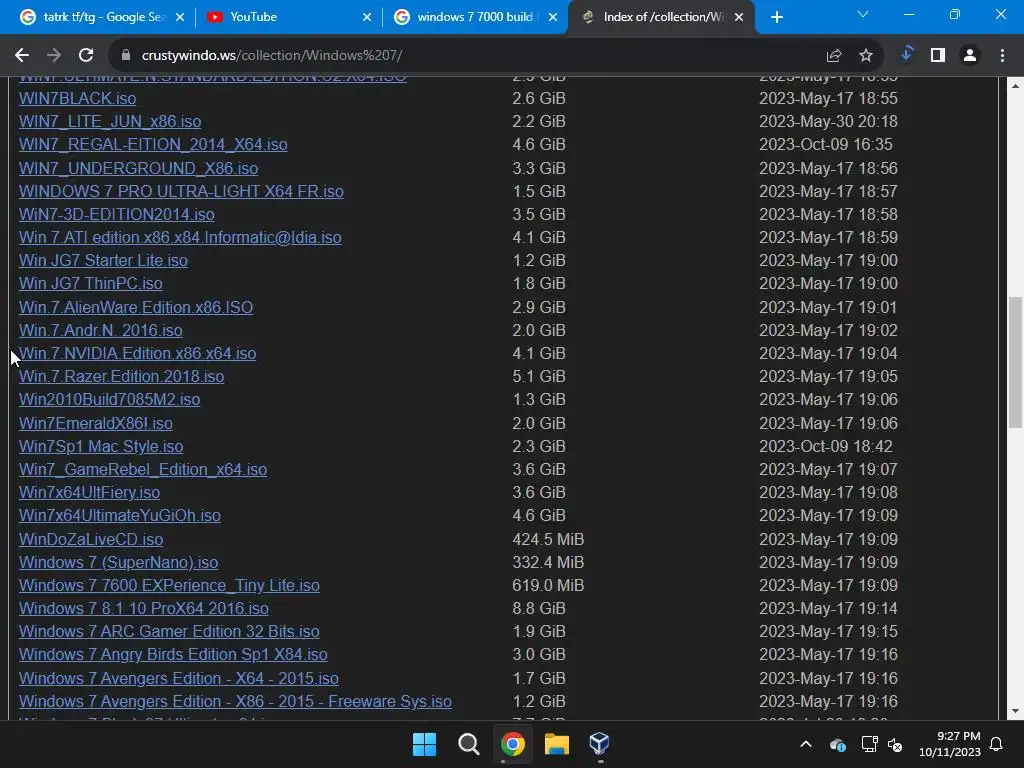This screenshot has height=768, width=1024.
Task: Open Windows 7 (SuperNano).iso
Action: click(x=118, y=562)
